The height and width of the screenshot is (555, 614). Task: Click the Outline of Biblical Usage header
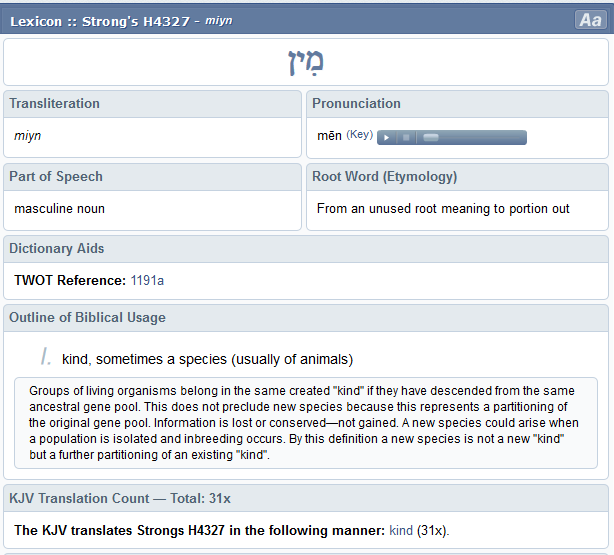87,318
